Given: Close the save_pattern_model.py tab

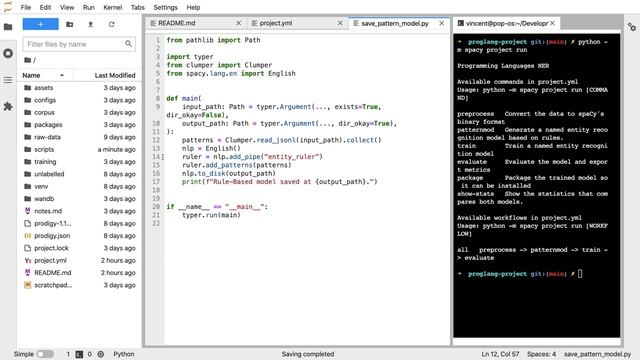Looking at the screenshot, I should [442, 23].
